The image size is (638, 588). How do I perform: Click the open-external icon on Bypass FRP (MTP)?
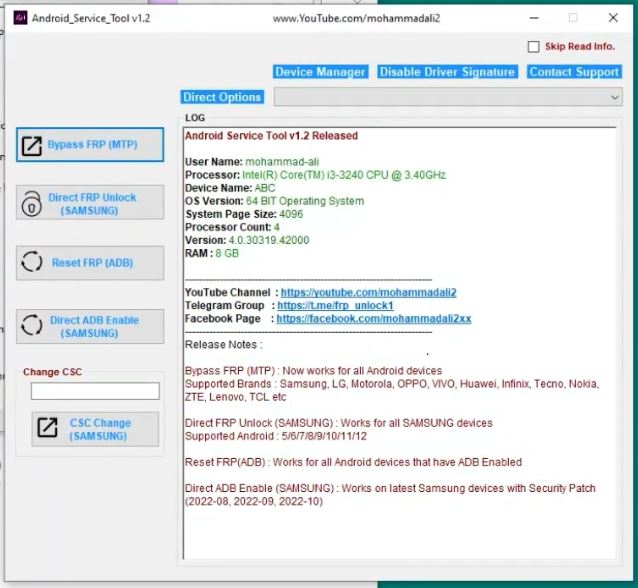tap(31, 146)
